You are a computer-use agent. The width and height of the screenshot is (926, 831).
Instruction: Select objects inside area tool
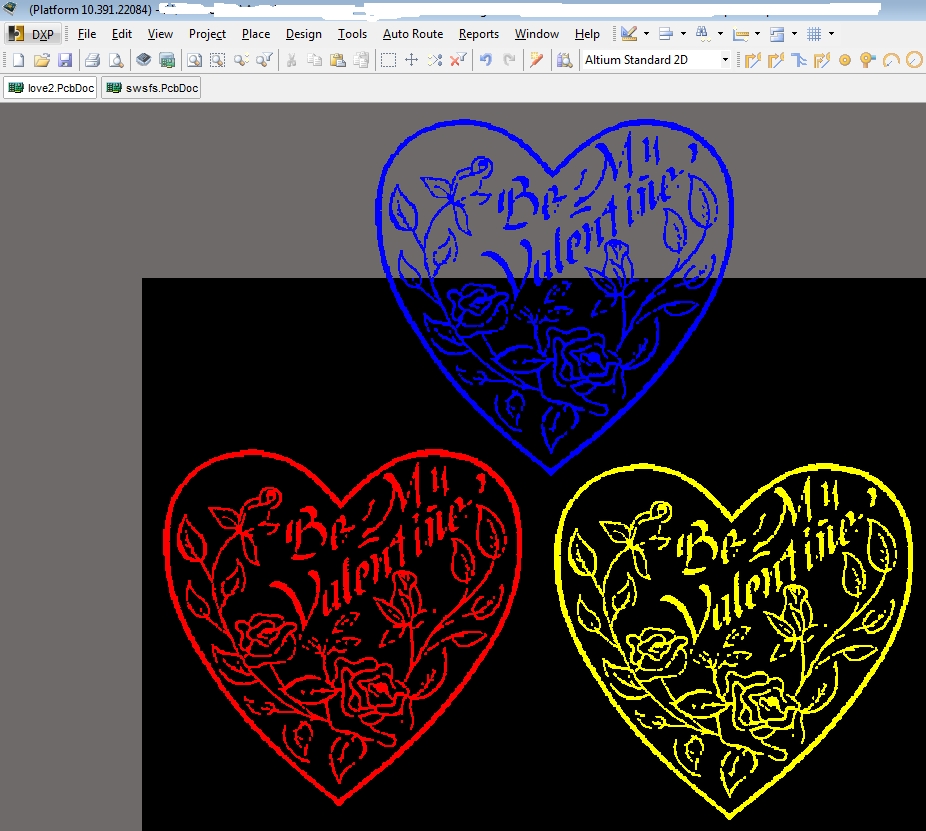point(388,60)
